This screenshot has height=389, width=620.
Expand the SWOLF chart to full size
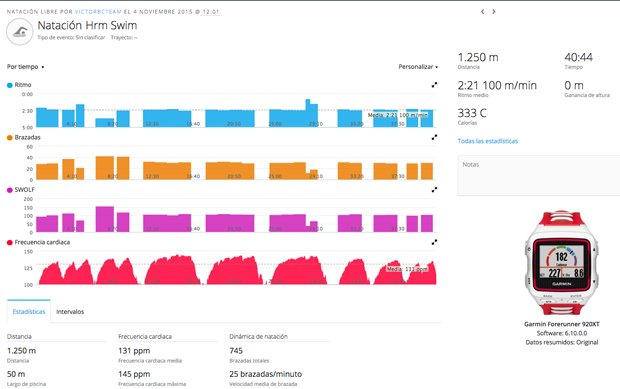(x=434, y=190)
